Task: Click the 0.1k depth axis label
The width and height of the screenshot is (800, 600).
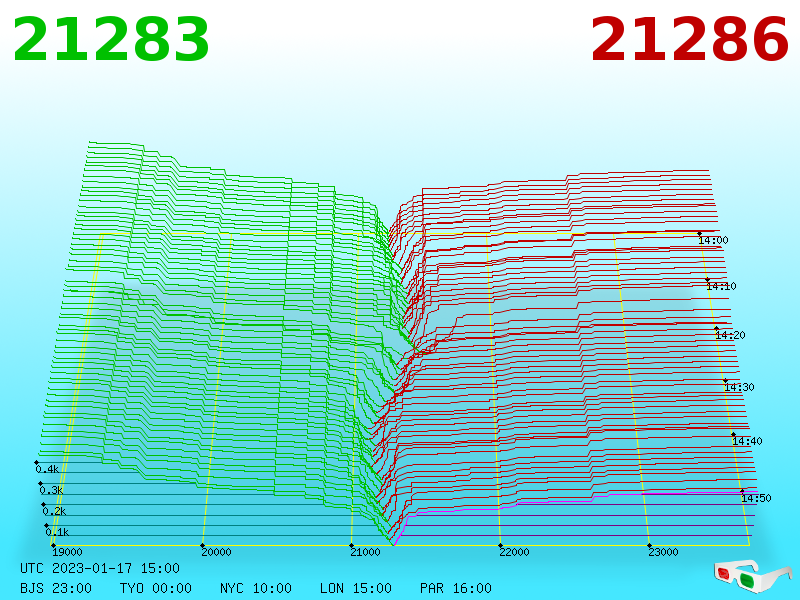Action: (x=57, y=532)
